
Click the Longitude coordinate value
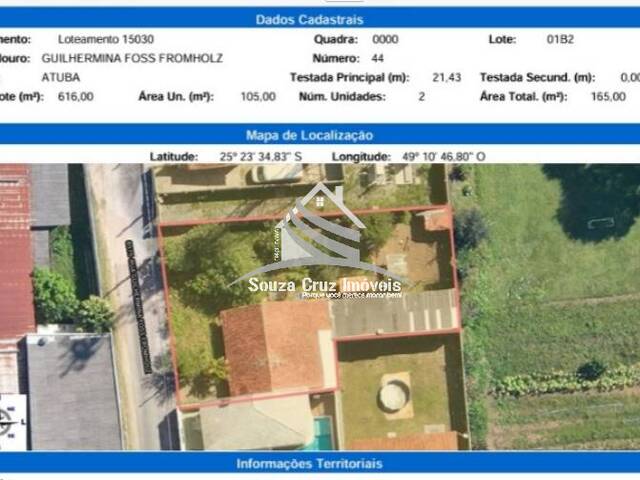click(443, 156)
